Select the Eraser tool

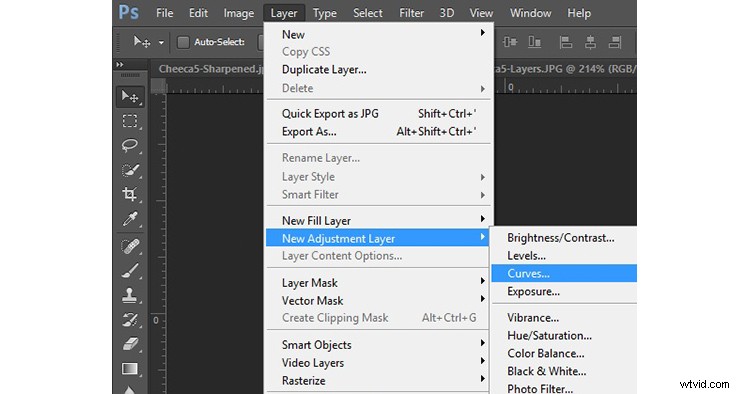coord(130,344)
